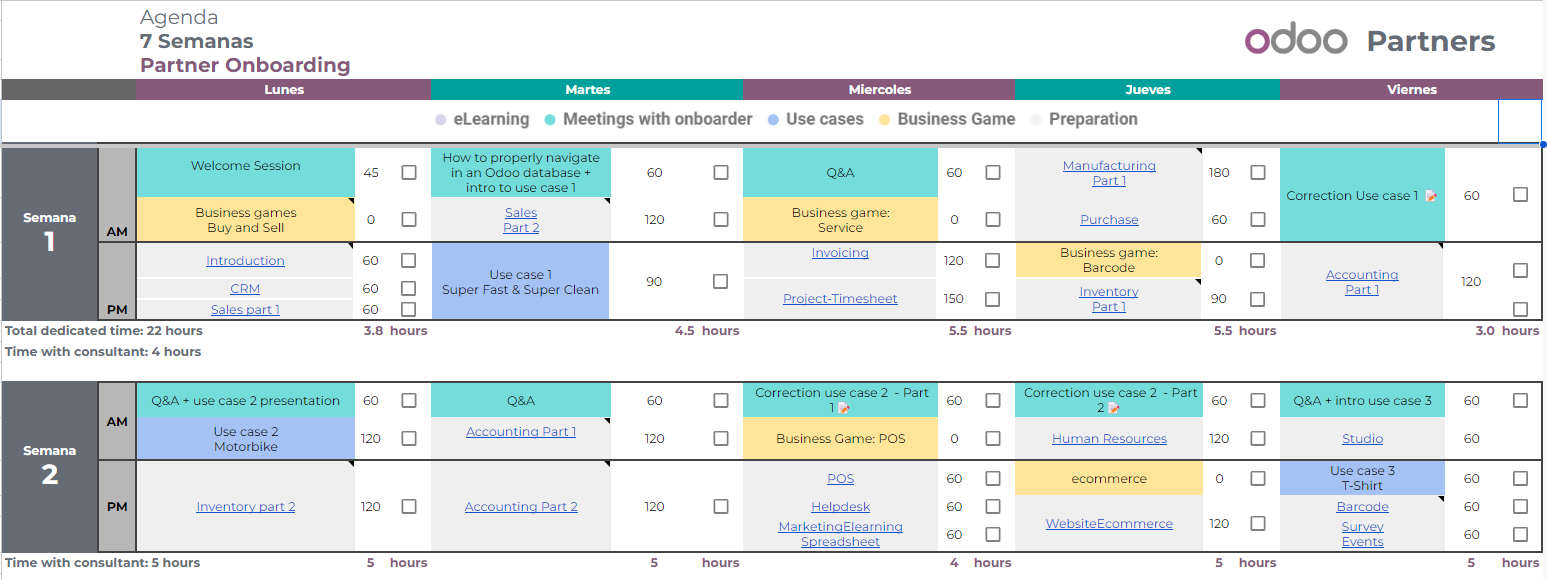This screenshot has height=580, width=1547.
Task: Open the WebsiteEcommerce link
Action: click(1109, 524)
